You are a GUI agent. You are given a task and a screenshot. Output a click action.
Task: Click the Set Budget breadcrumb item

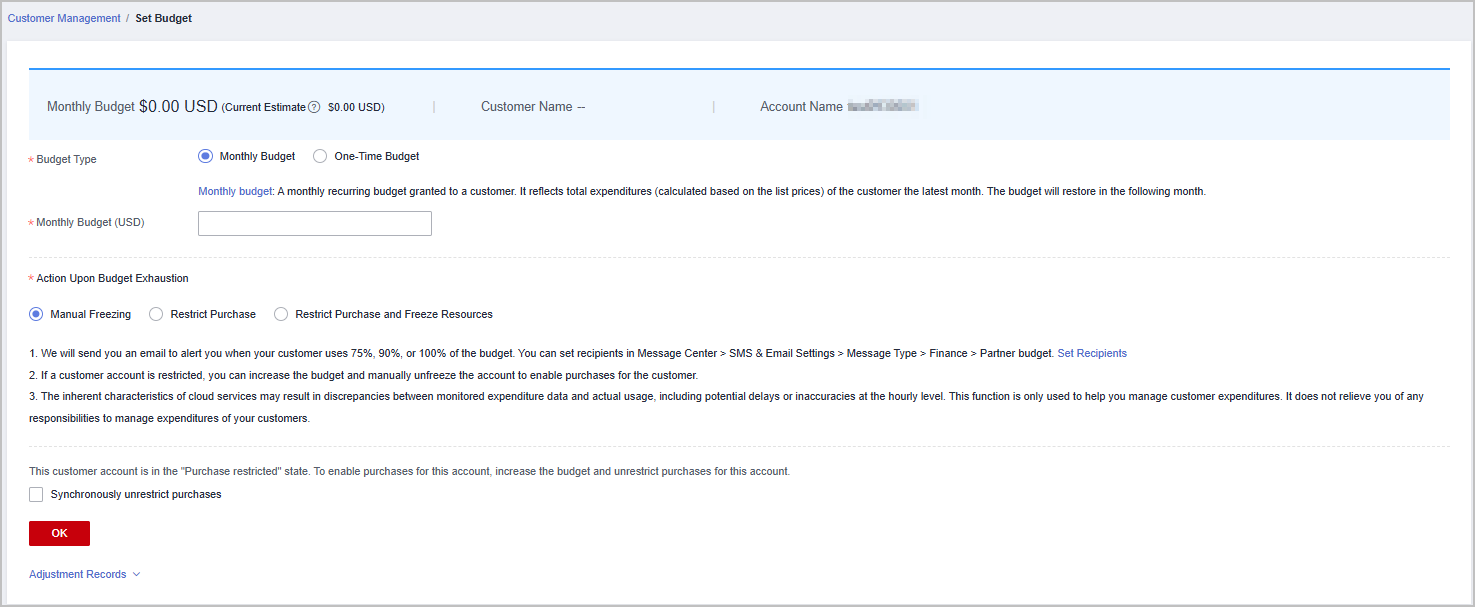tap(164, 18)
